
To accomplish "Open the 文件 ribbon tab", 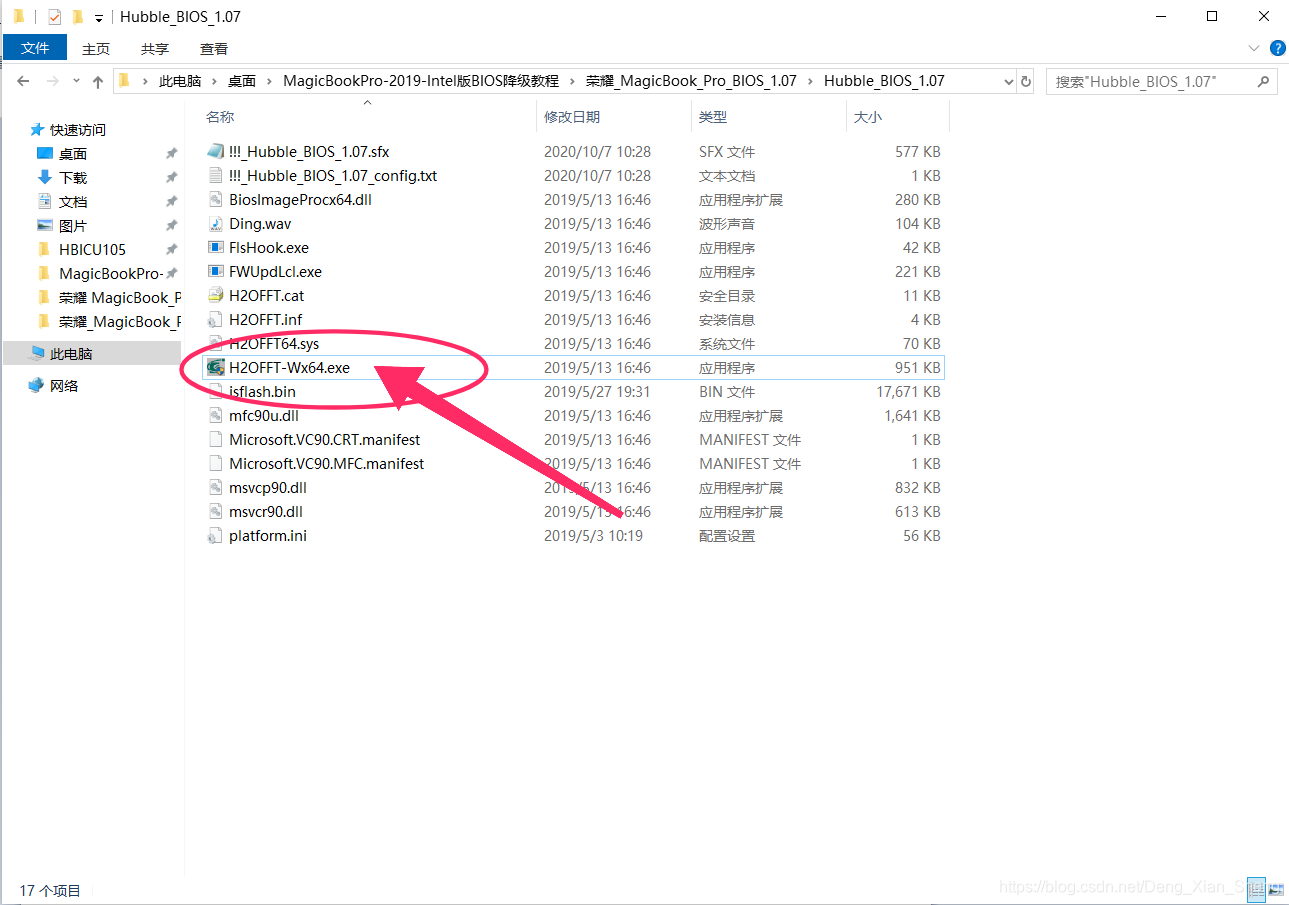I will click(35, 48).
